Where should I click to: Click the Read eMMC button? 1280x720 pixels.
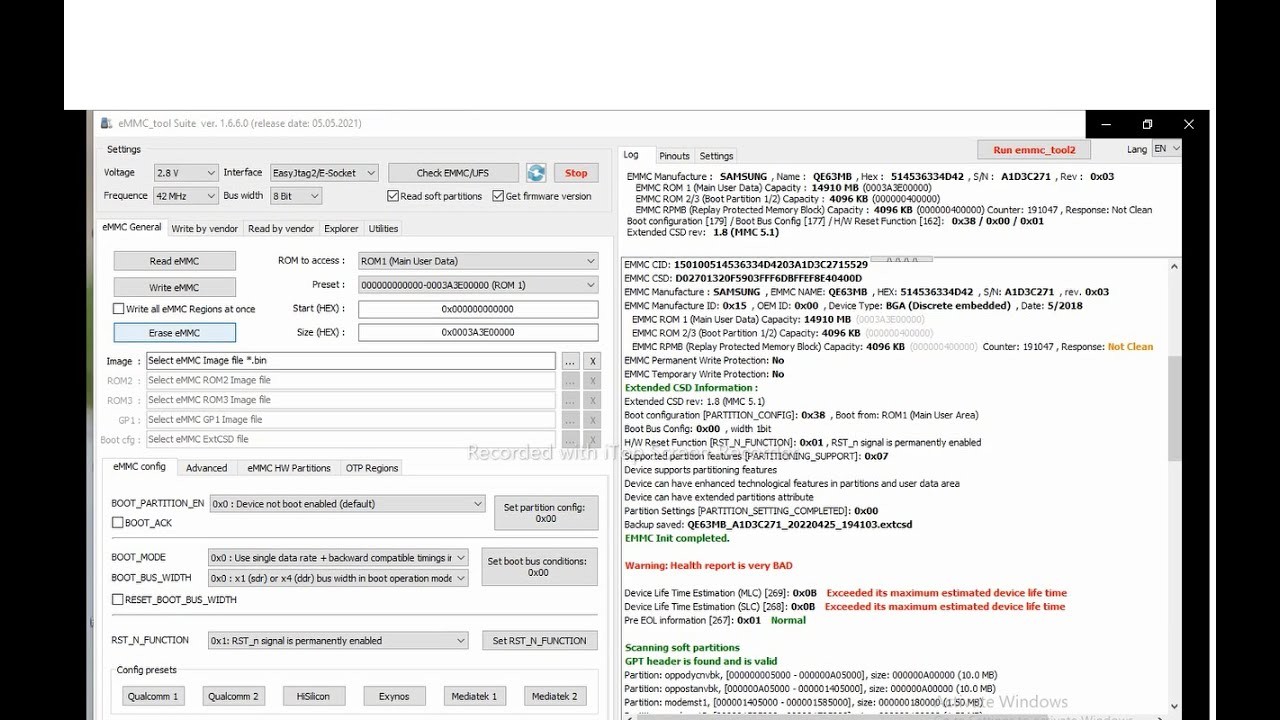174,261
